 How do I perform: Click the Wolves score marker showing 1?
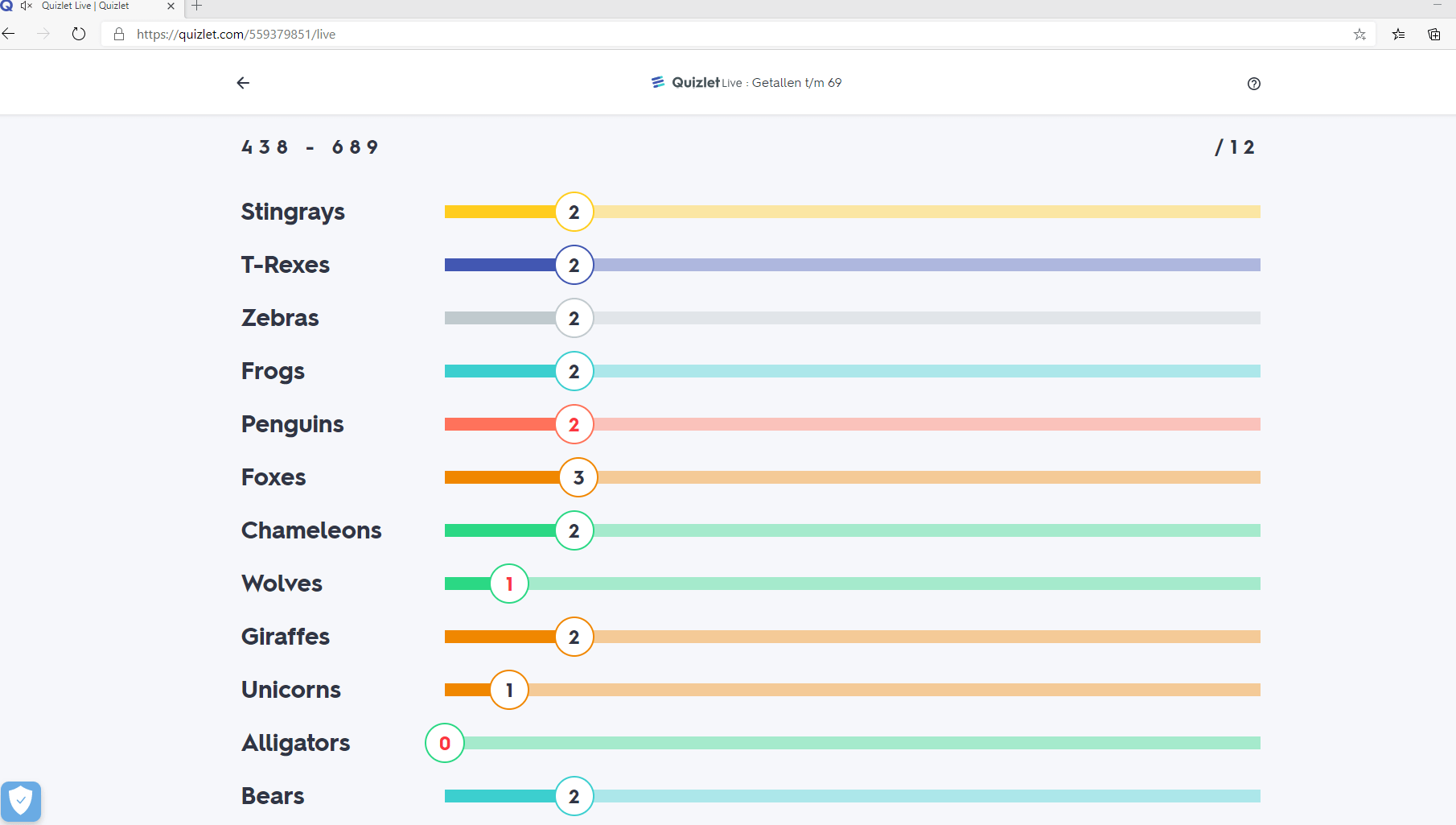pyautogui.click(x=508, y=584)
